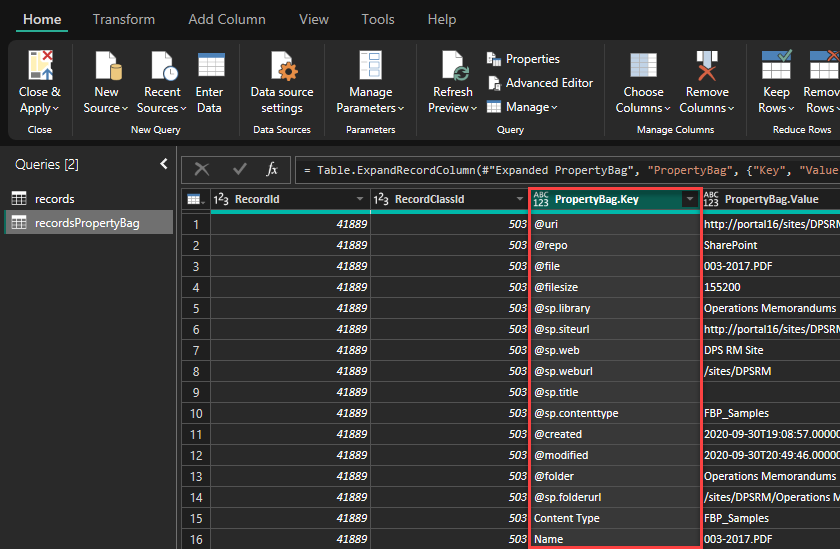Confirm formula with the checkmark button
The width and height of the screenshot is (840, 549).
coord(239,169)
